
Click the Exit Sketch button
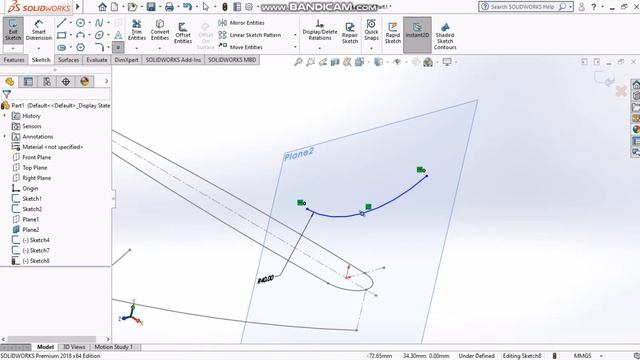(x=13, y=30)
